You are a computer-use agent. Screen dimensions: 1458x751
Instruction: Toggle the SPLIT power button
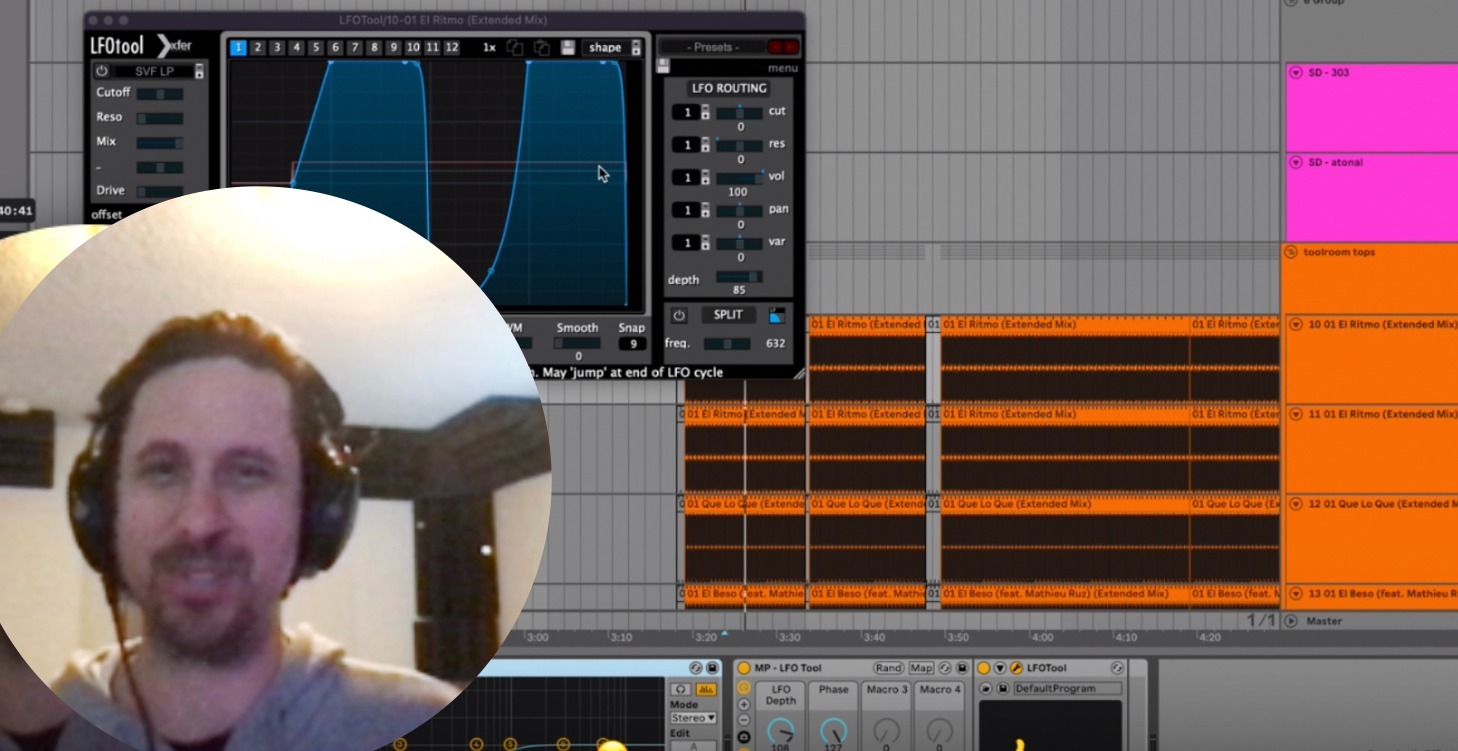679,315
